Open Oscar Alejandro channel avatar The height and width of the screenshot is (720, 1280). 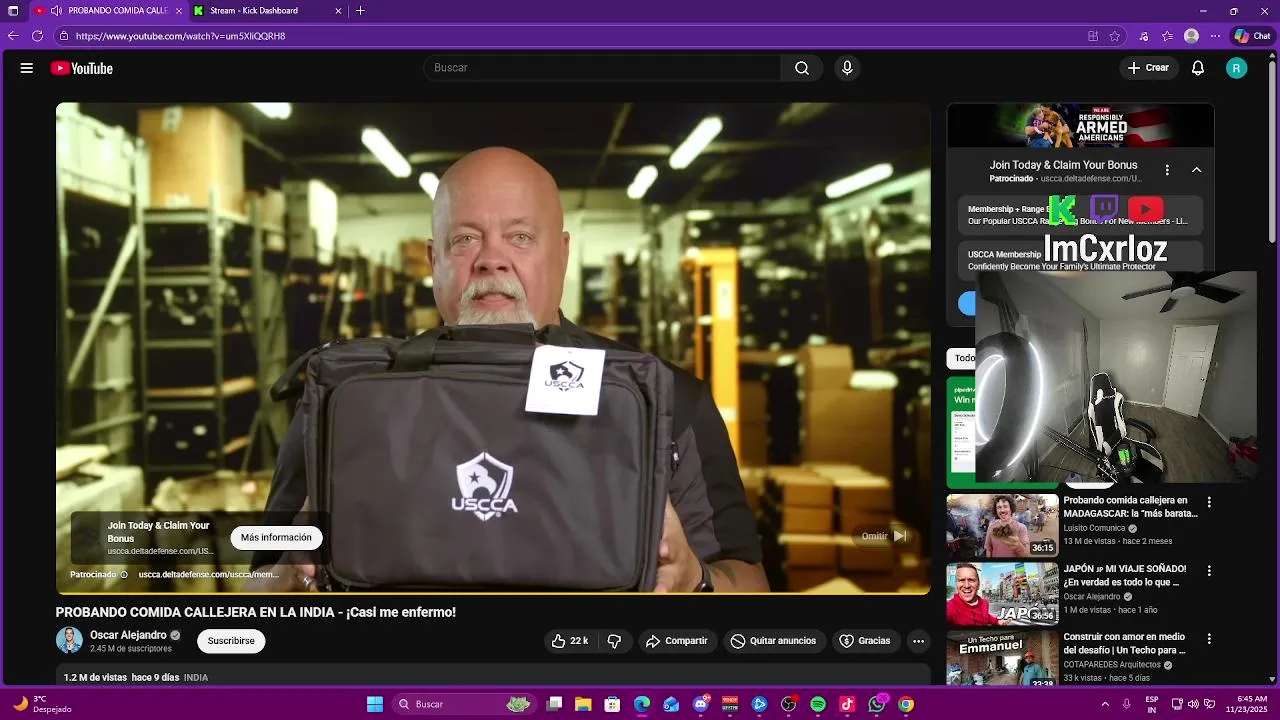pos(69,640)
